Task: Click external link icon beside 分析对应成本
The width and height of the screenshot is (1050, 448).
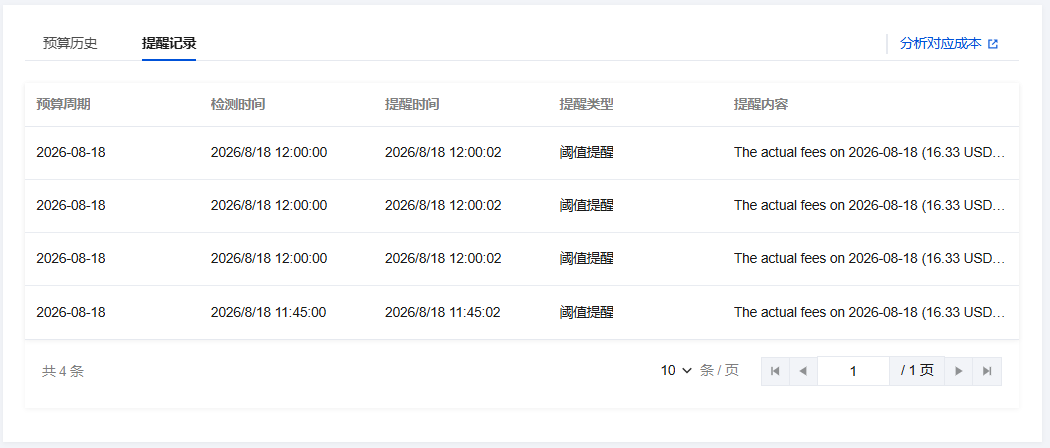Action: click(993, 44)
